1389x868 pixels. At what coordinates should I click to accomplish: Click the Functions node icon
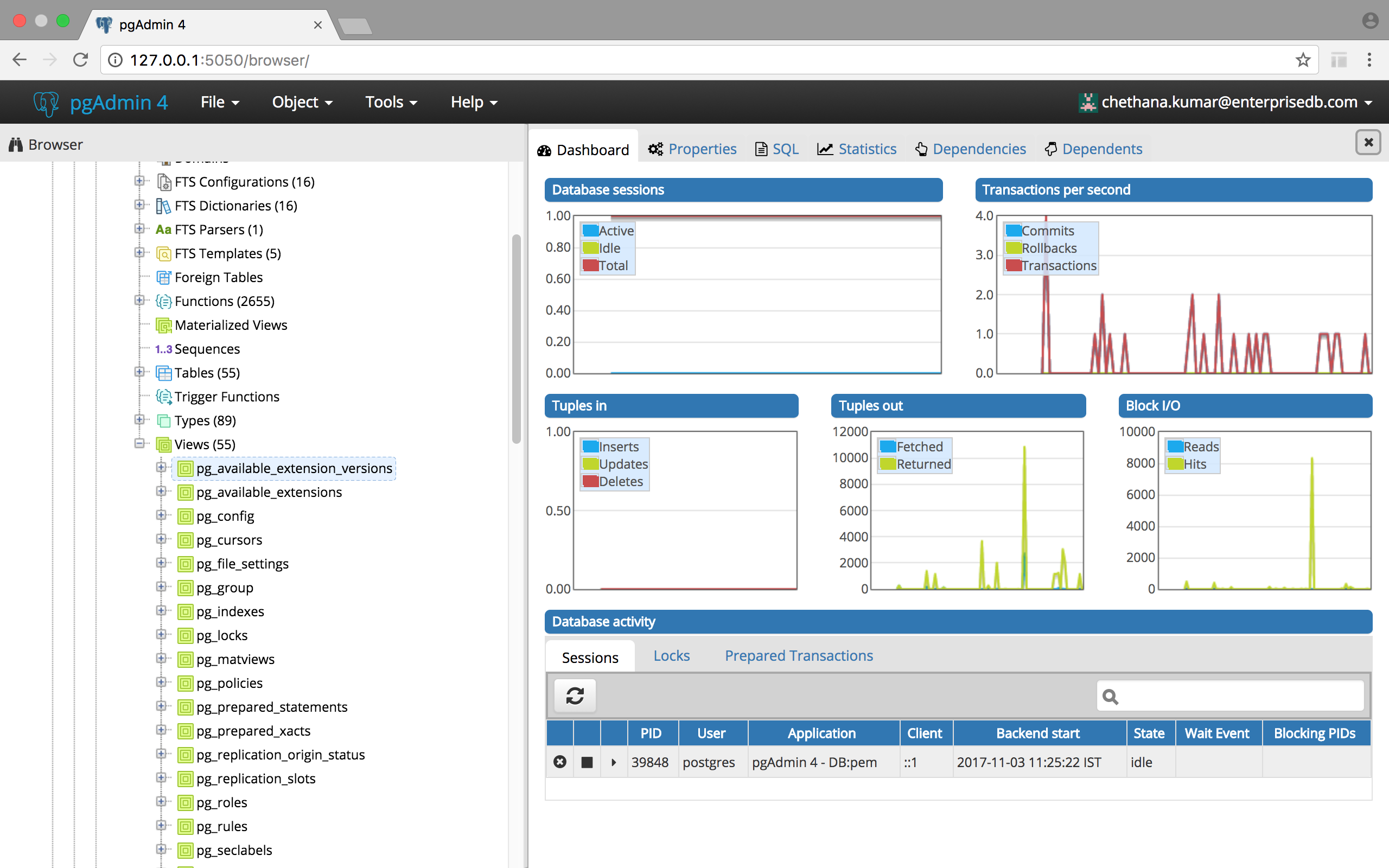[163, 302]
